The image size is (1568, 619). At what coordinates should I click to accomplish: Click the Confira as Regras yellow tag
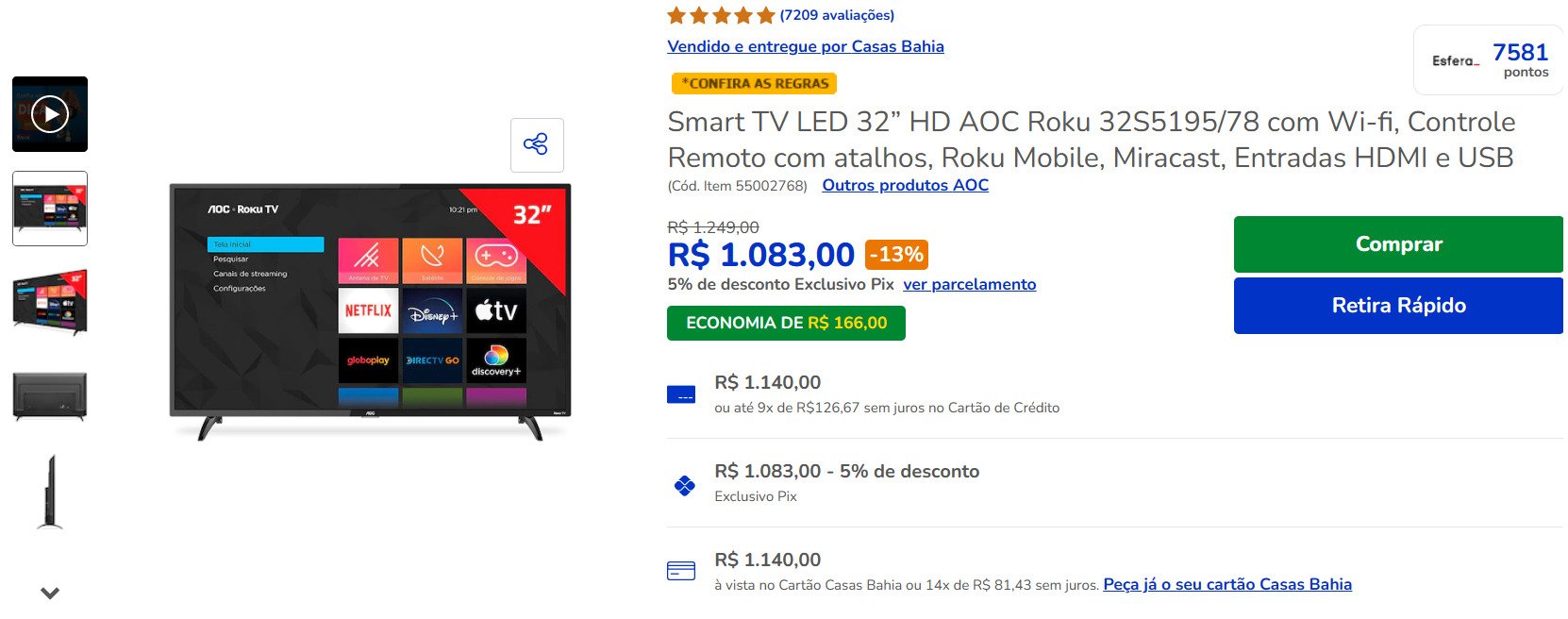(754, 83)
